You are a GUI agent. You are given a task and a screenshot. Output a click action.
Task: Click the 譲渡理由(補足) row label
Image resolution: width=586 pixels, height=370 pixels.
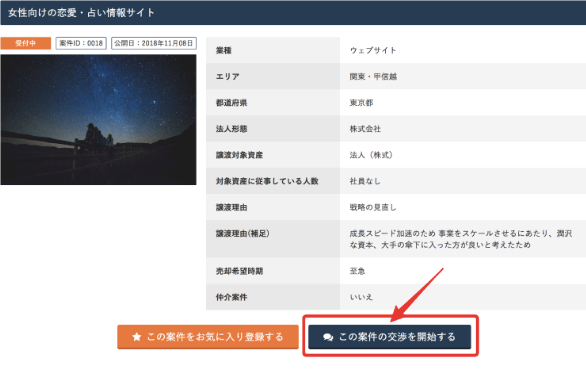(x=243, y=234)
